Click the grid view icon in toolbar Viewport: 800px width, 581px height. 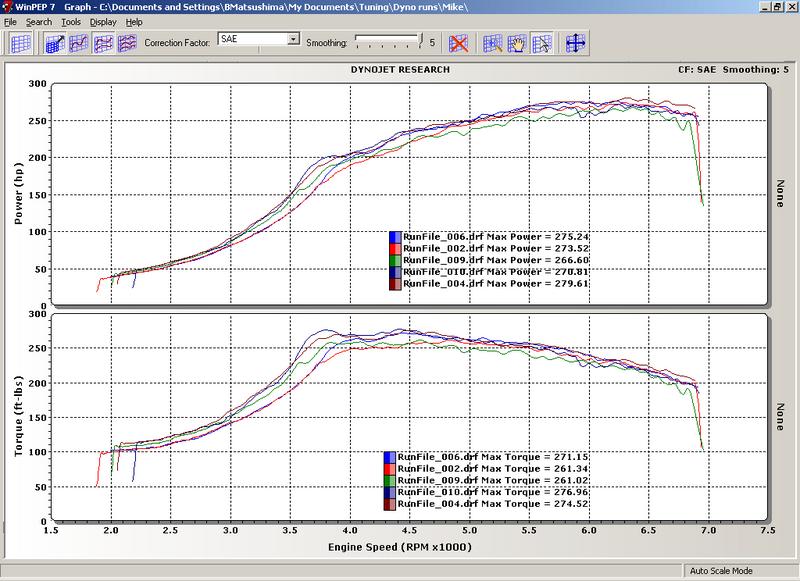coord(21,43)
